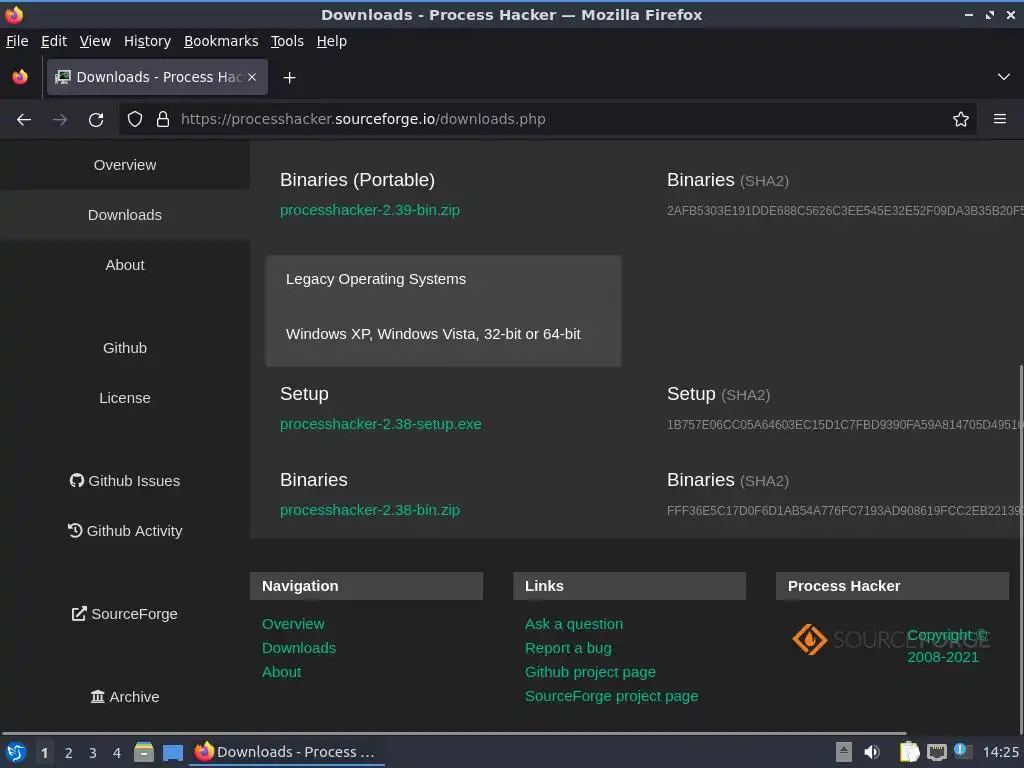Open the Github project page link

pyautogui.click(x=590, y=672)
